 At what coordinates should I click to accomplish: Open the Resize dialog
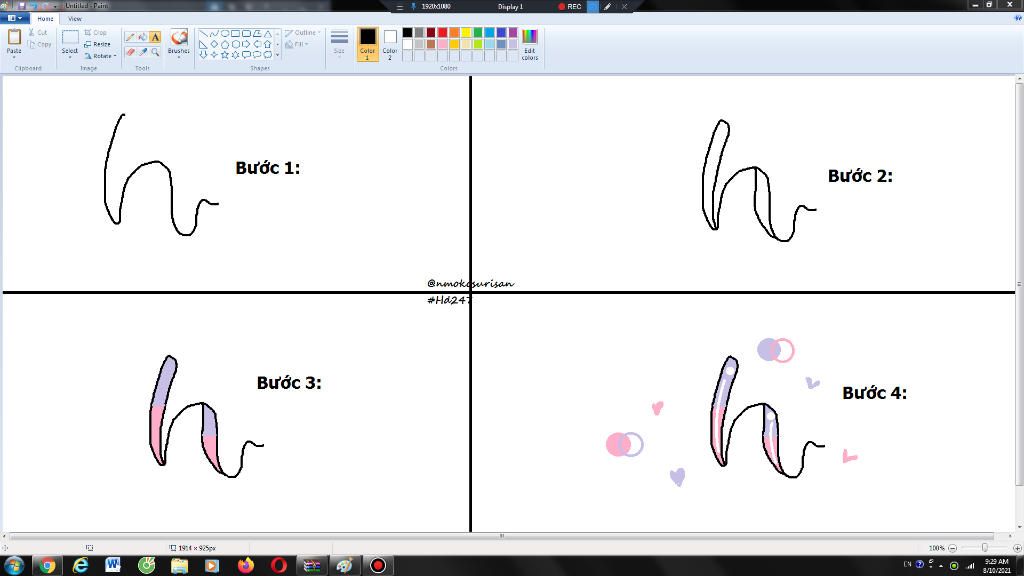[97, 44]
